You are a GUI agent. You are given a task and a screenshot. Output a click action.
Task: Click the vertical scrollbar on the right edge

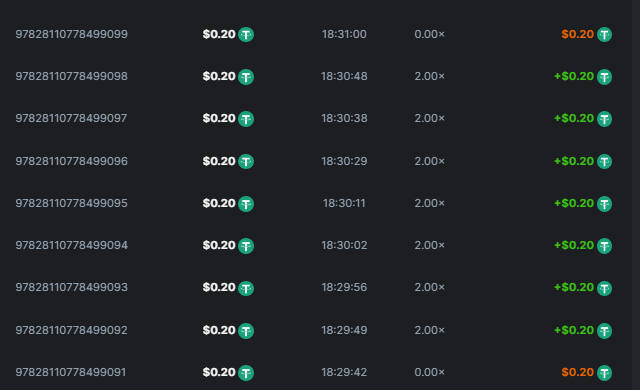636,195
